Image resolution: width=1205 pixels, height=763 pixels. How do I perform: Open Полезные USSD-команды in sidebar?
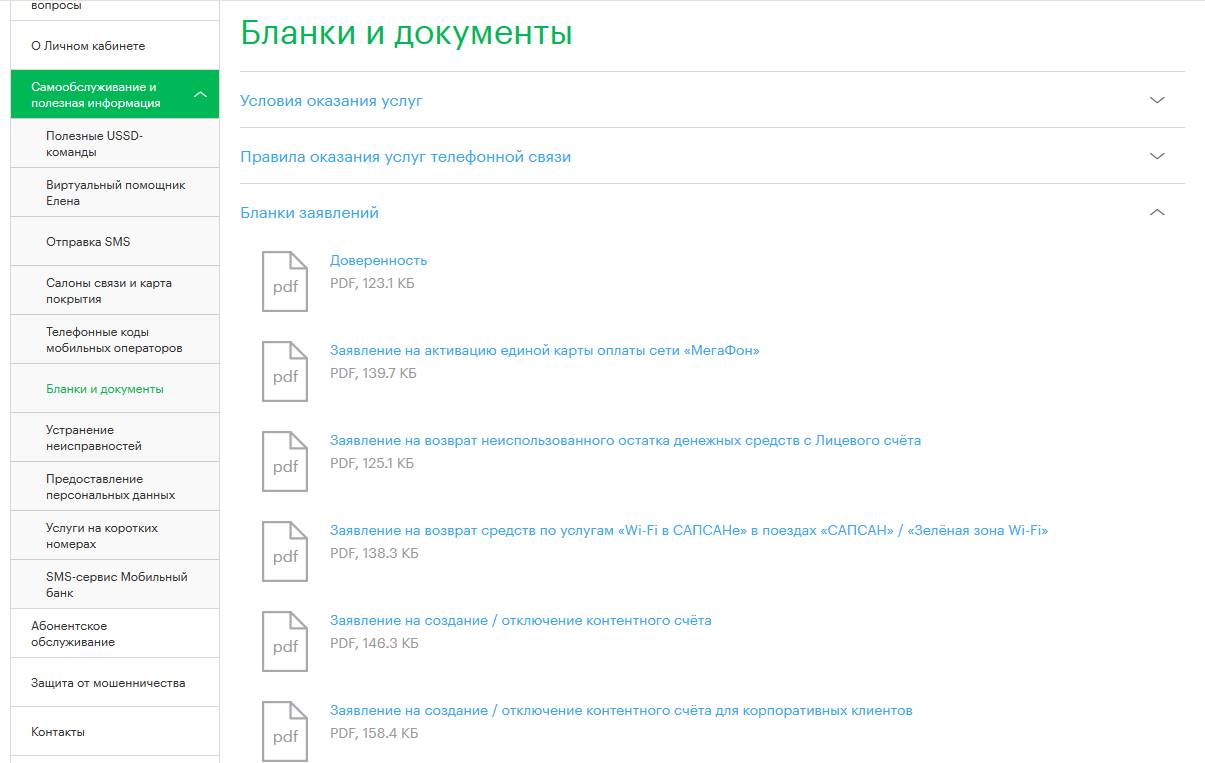click(x=95, y=144)
